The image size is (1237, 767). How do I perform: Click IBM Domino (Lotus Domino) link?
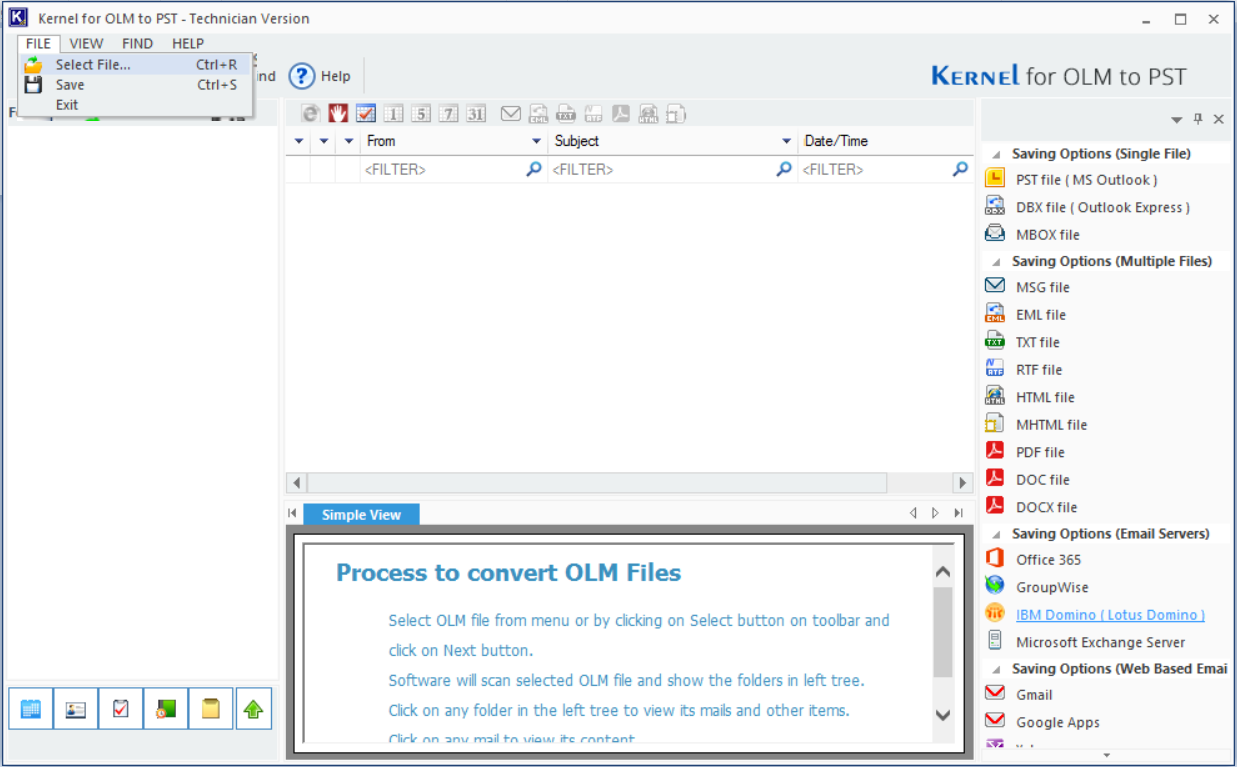[x=1110, y=615]
